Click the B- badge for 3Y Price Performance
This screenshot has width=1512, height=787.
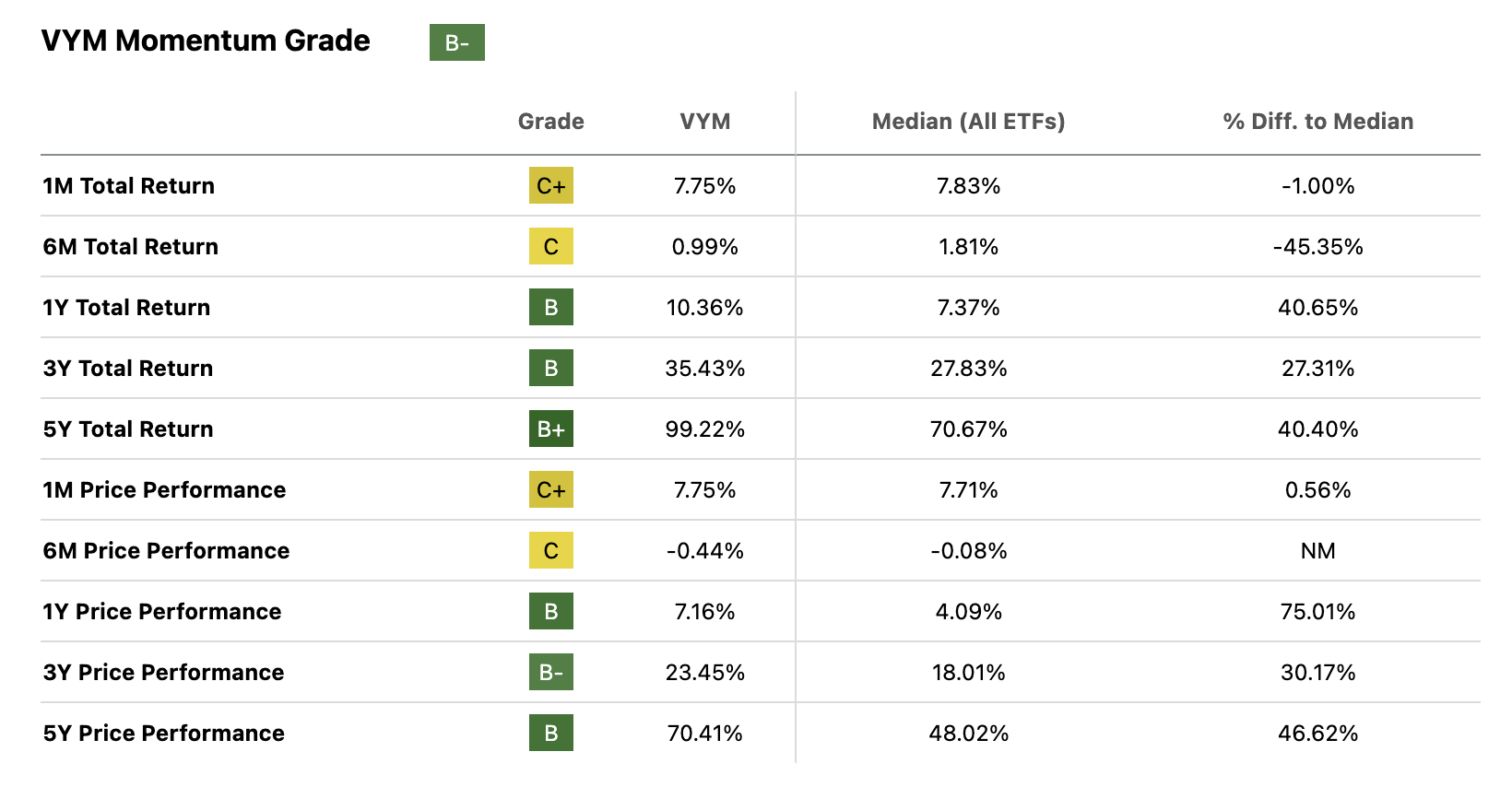[x=550, y=673]
